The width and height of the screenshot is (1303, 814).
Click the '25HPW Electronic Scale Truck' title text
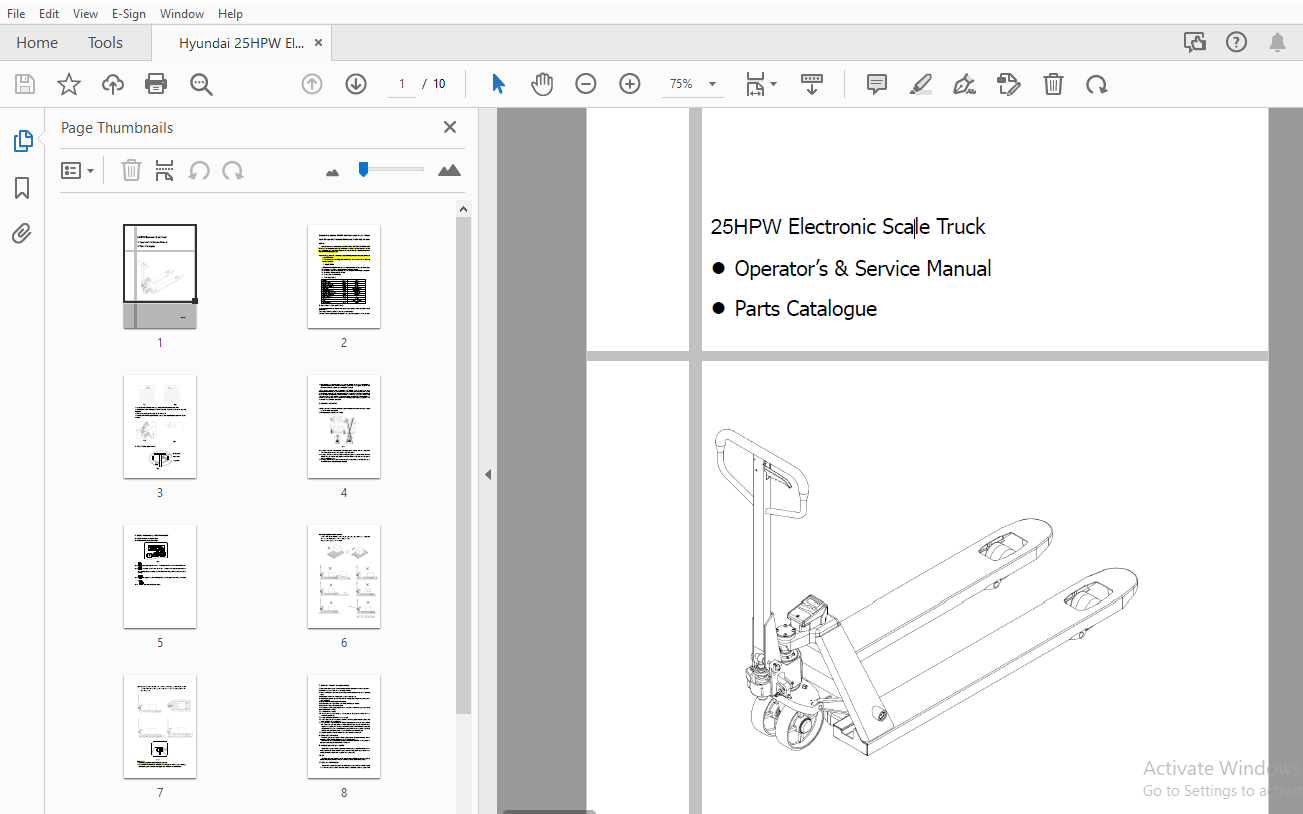click(848, 227)
